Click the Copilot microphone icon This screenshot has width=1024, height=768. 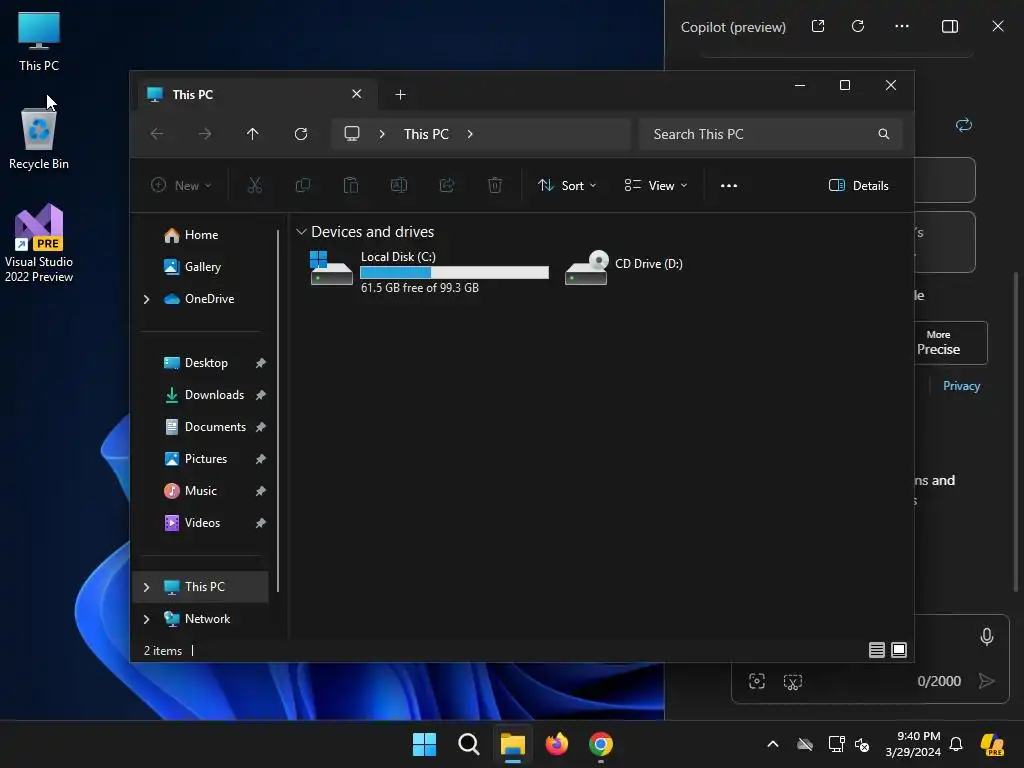(x=987, y=636)
